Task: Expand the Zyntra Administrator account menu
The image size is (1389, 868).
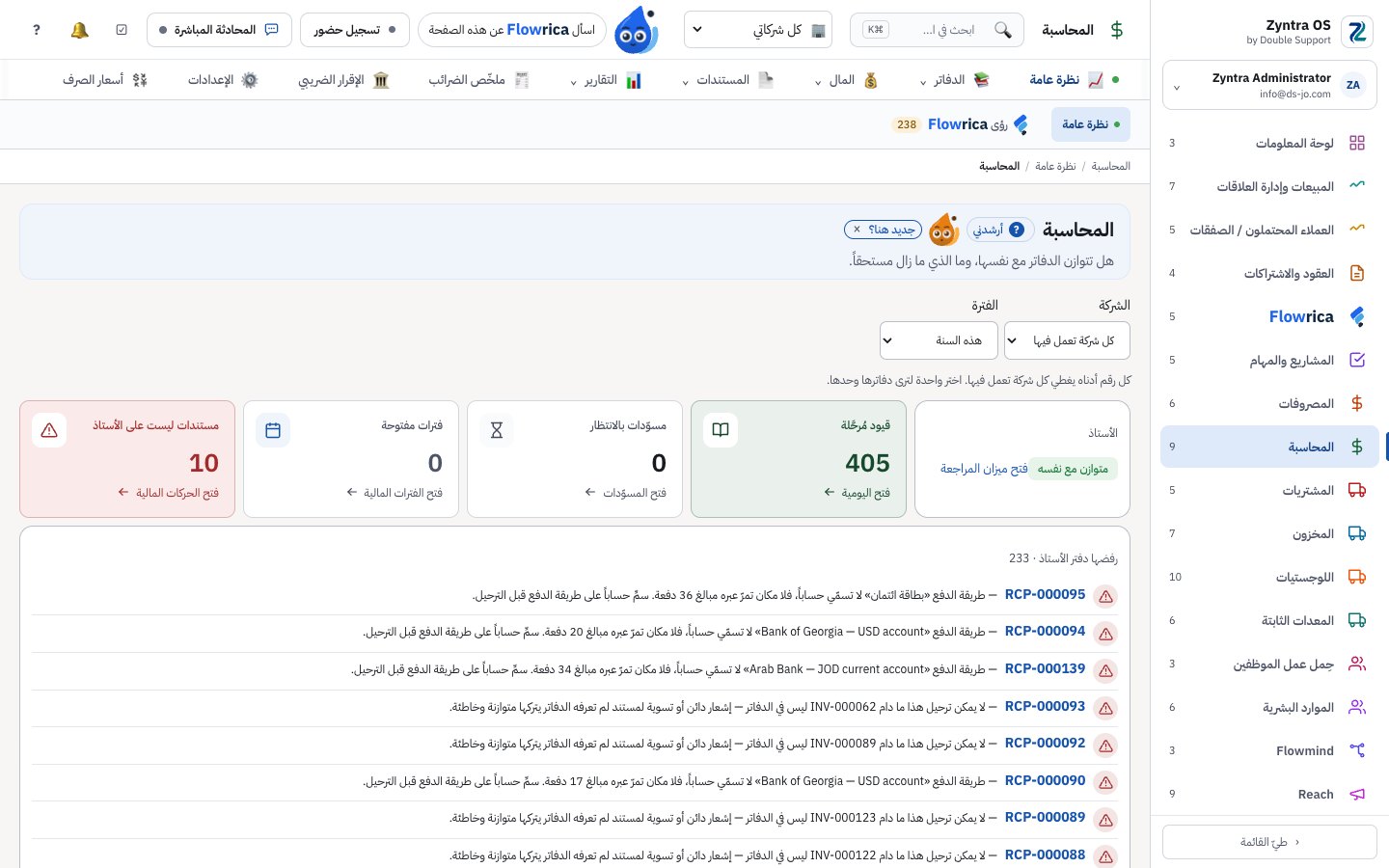Action: point(1269,85)
